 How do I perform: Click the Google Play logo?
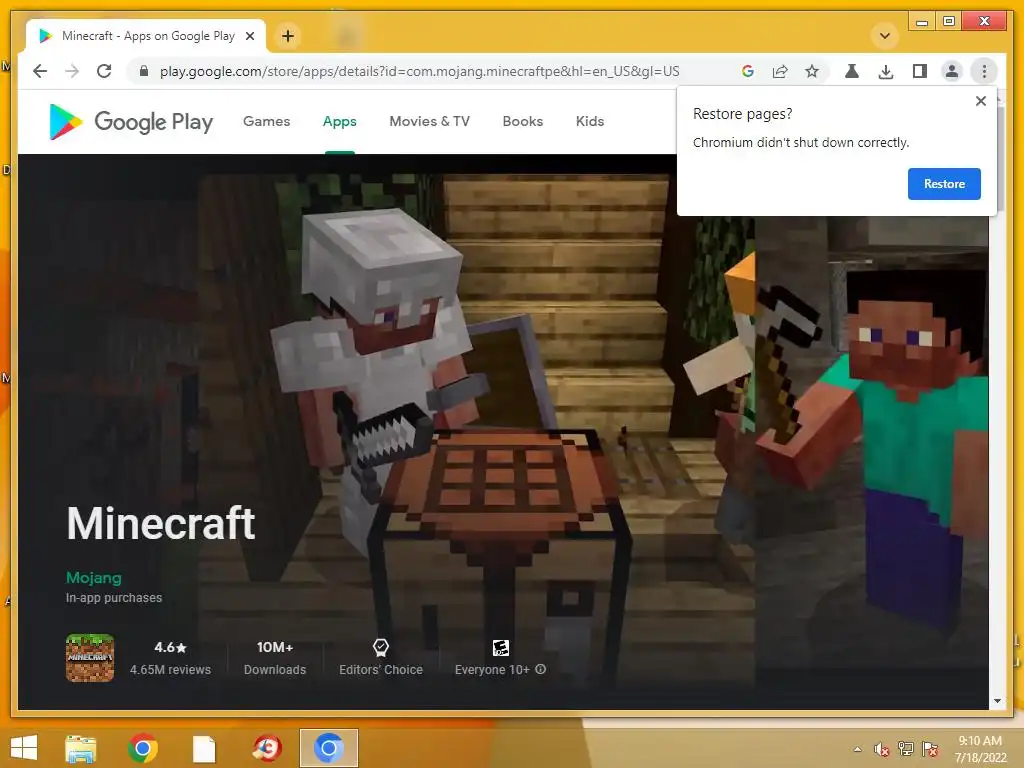[x=131, y=121]
